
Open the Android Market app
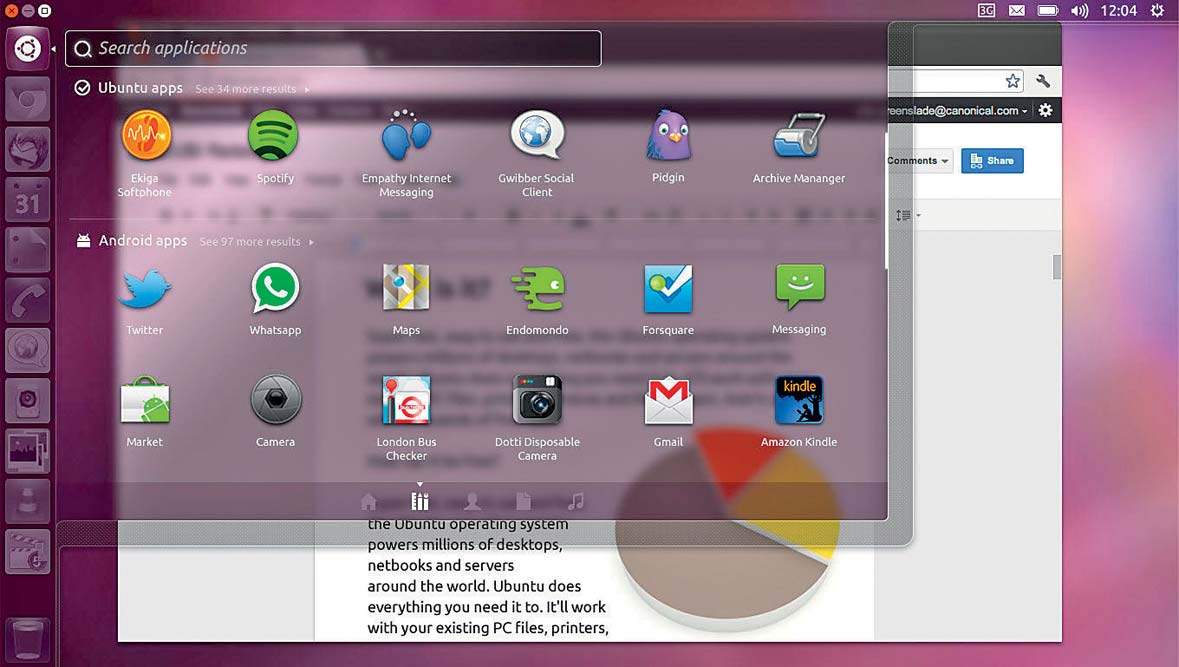(x=145, y=401)
